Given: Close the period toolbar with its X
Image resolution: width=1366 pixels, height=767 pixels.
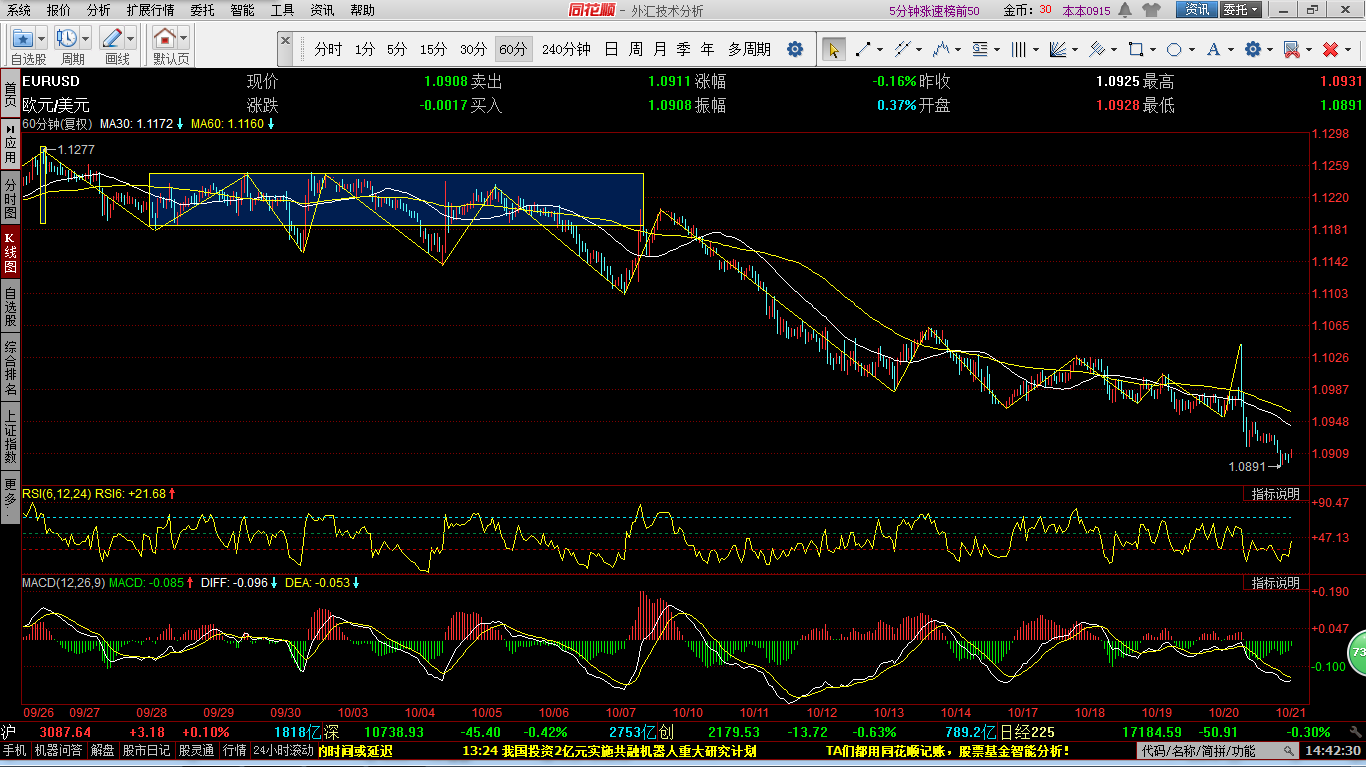Looking at the screenshot, I should (x=285, y=43).
